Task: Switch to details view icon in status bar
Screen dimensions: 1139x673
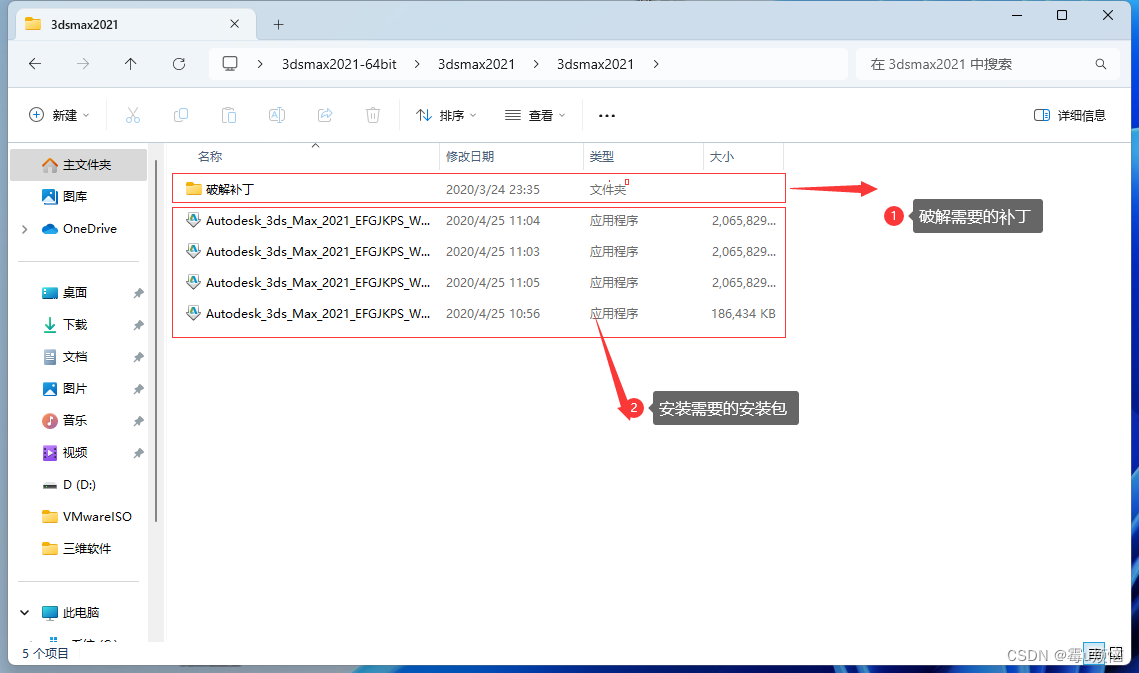Action: [1093, 653]
